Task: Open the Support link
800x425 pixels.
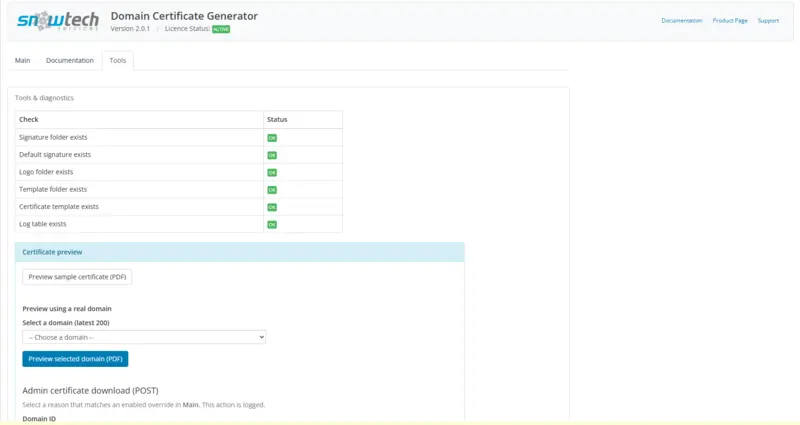Action: pyautogui.click(x=768, y=20)
